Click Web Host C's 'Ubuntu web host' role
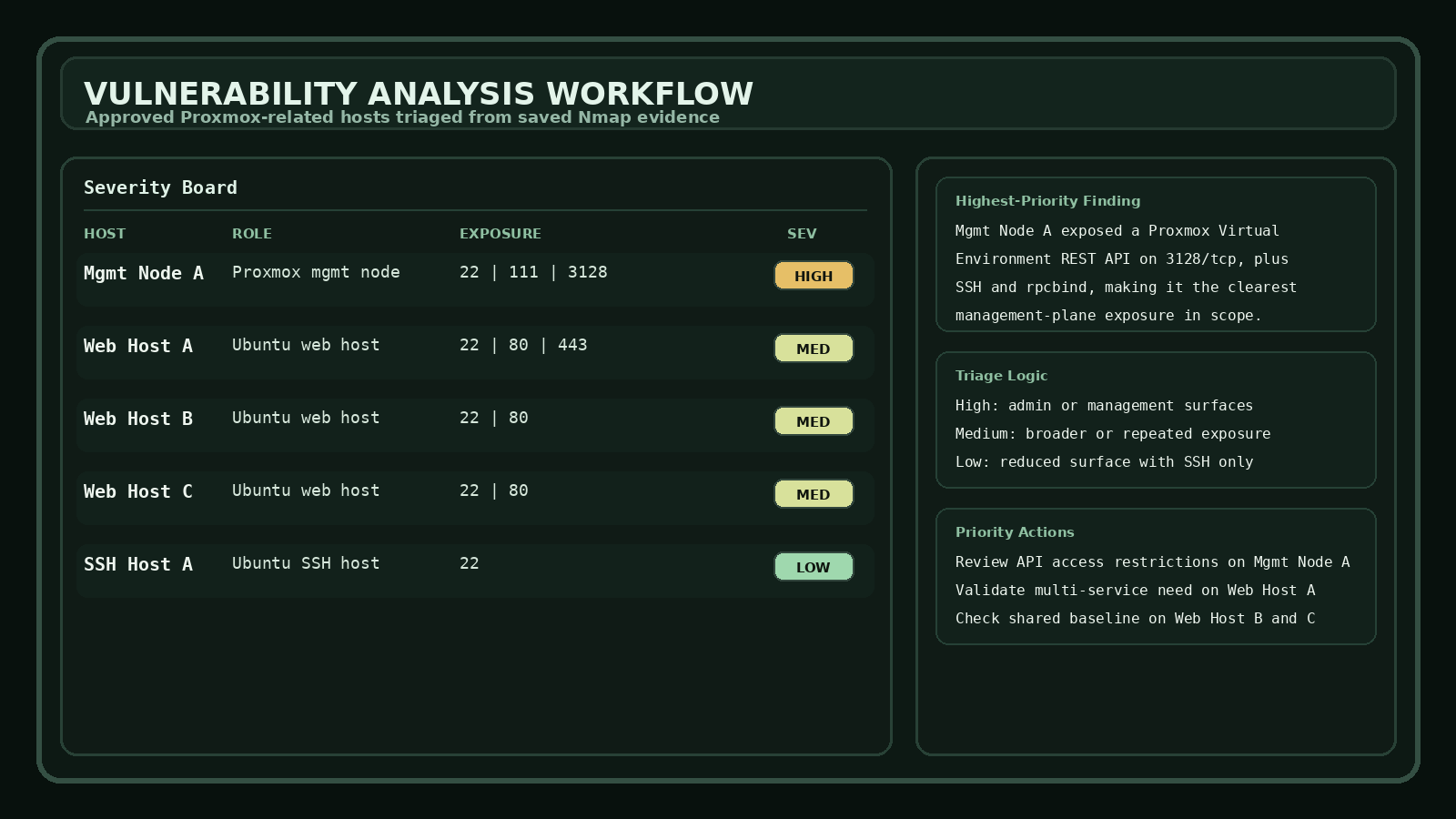1456x819 pixels. 306,490
